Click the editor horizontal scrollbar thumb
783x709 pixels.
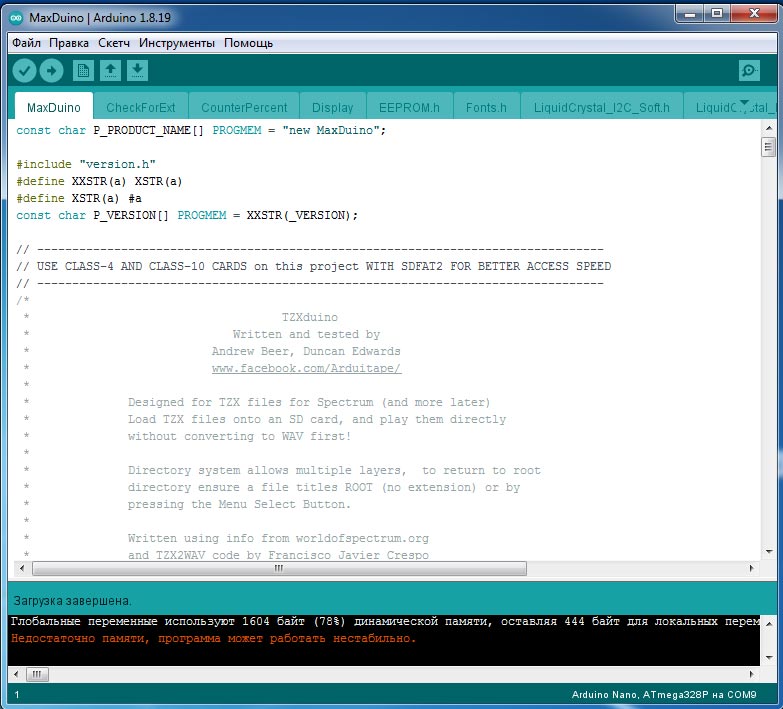click(279, 568)
